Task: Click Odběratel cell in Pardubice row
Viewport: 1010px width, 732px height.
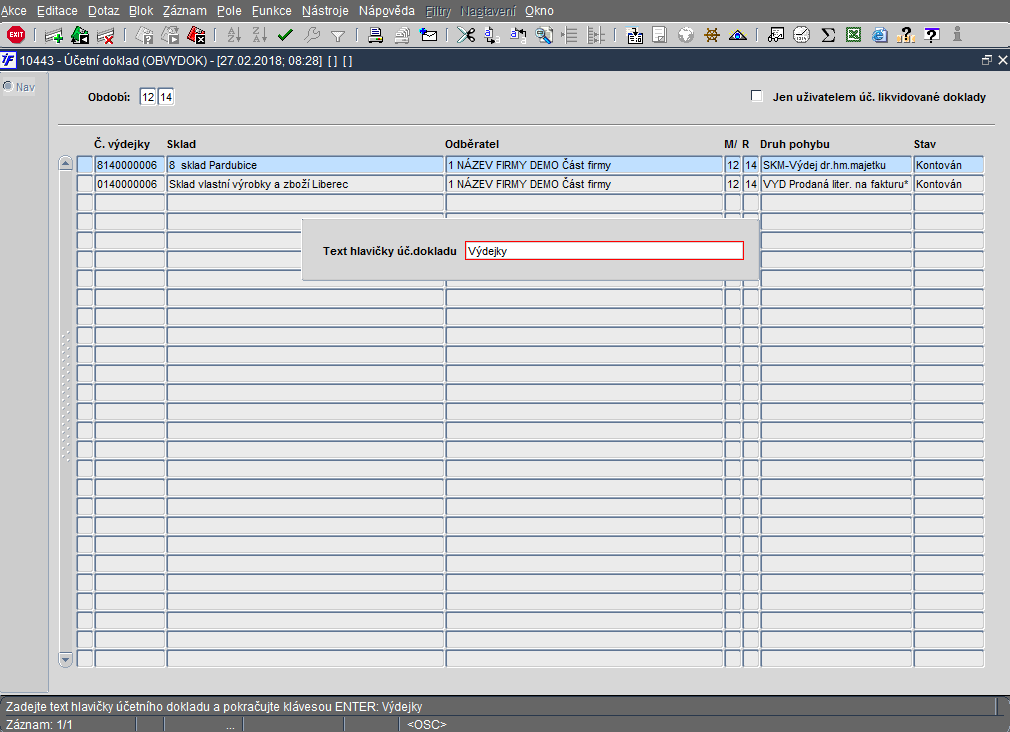Action: point(584,165)
